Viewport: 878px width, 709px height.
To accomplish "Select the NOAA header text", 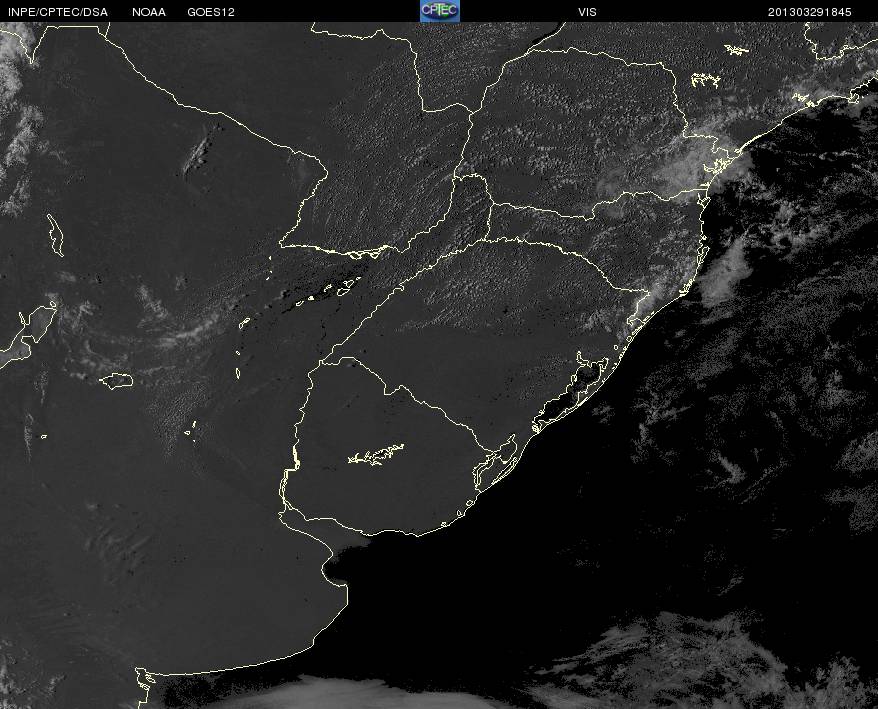I will coord(149,12).
